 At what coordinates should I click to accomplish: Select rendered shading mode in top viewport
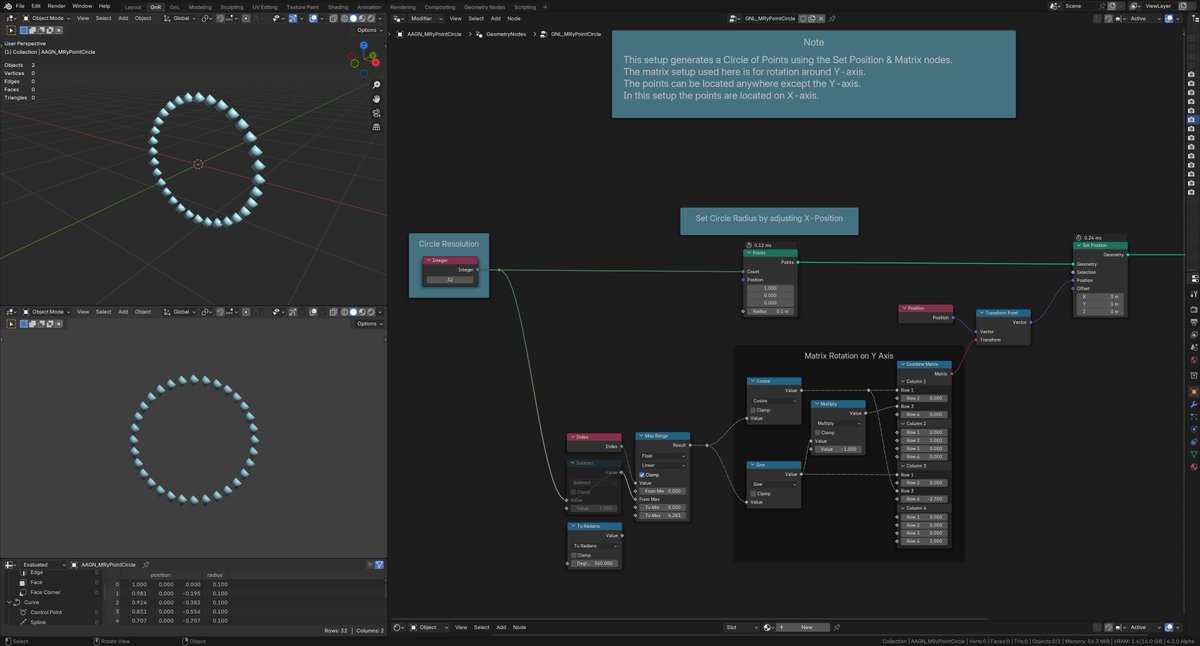point(371,18)
